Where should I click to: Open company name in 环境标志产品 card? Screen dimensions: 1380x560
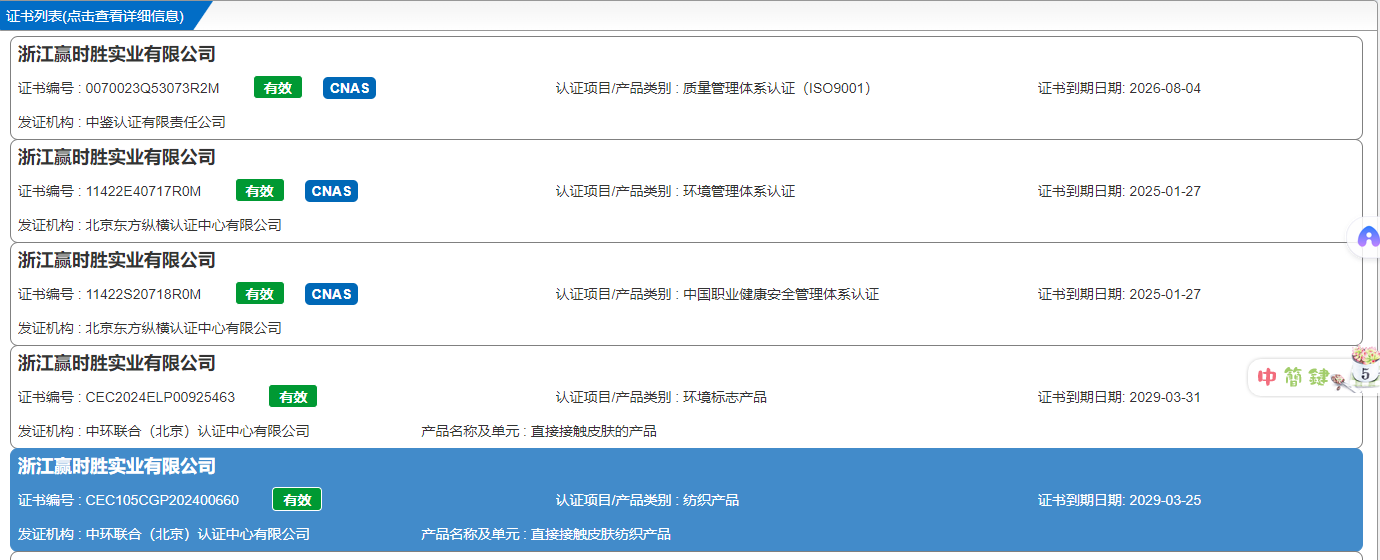(x=117, y=363)
